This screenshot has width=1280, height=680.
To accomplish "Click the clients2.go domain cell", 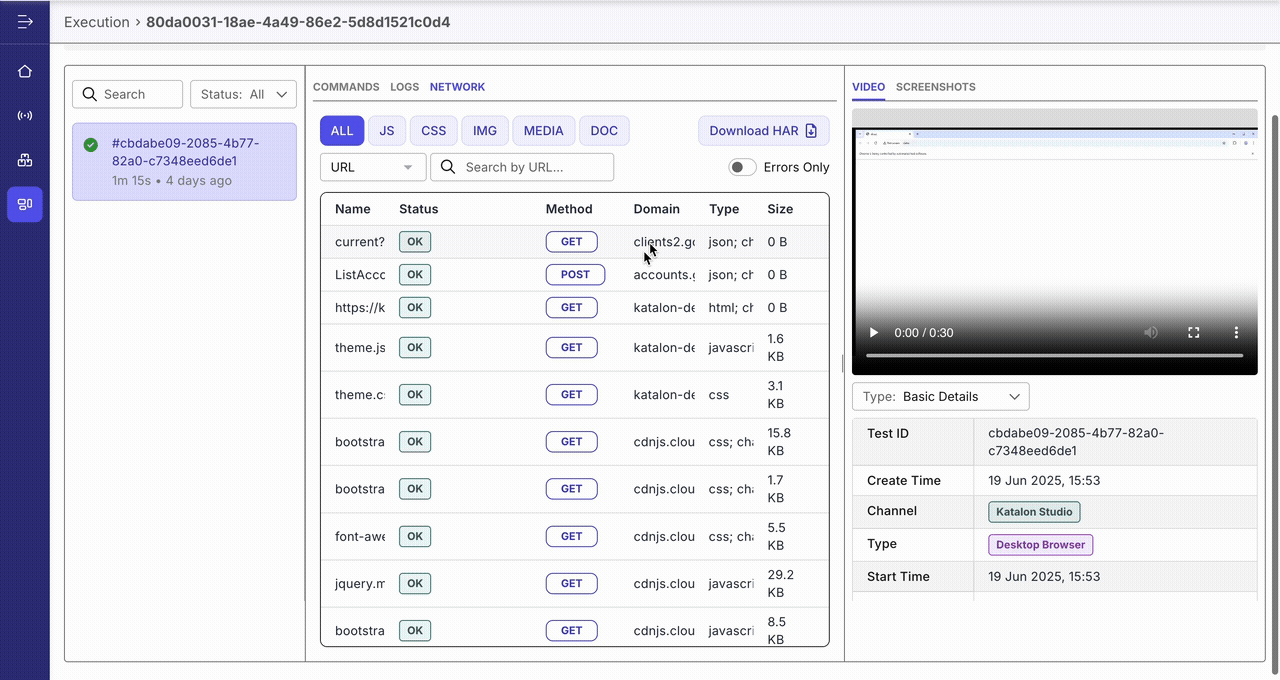I will click(x=664, y=242).
